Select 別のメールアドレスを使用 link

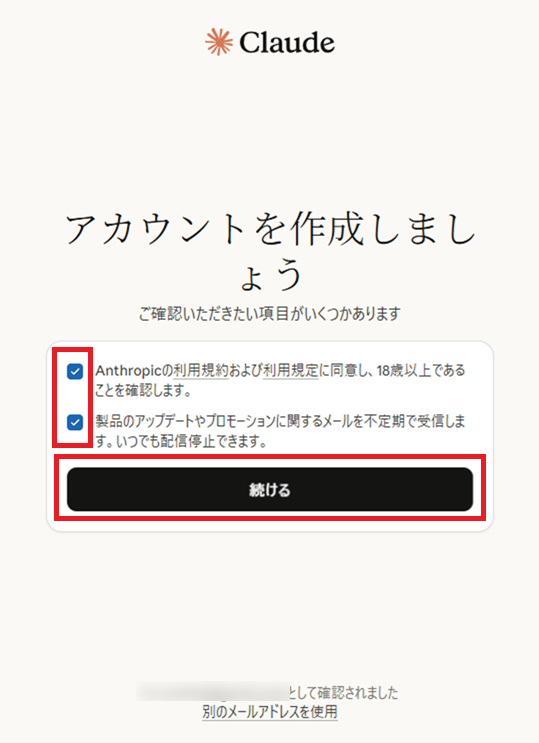click(270, 712)
